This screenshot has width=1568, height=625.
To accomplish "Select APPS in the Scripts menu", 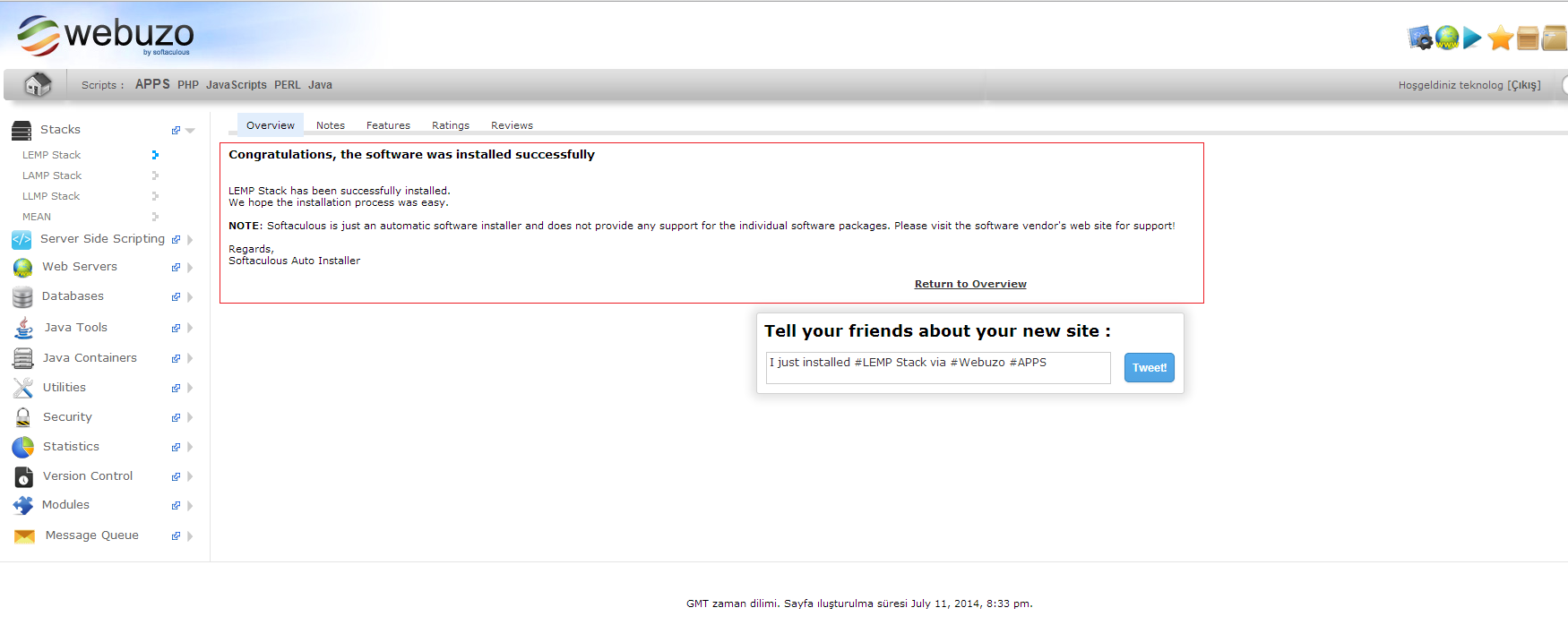I will click(x=152, y=84).
